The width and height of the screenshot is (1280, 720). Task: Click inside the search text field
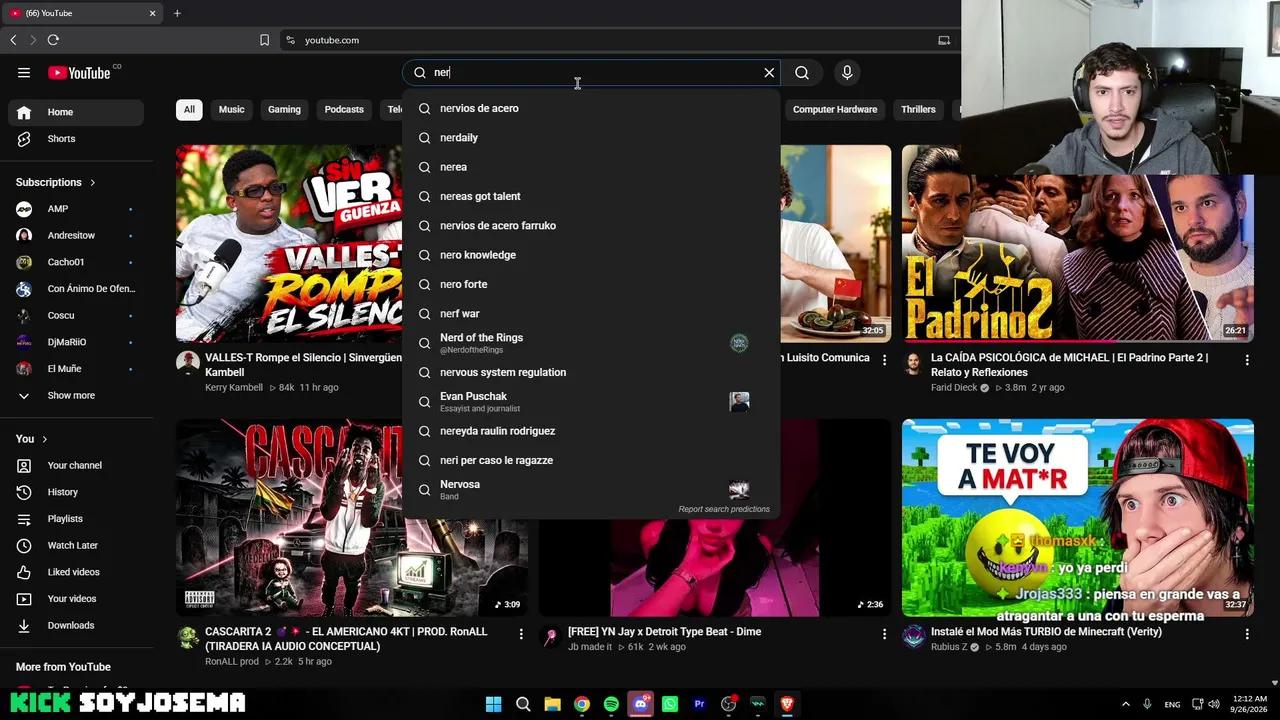click(x=590, y=72)
